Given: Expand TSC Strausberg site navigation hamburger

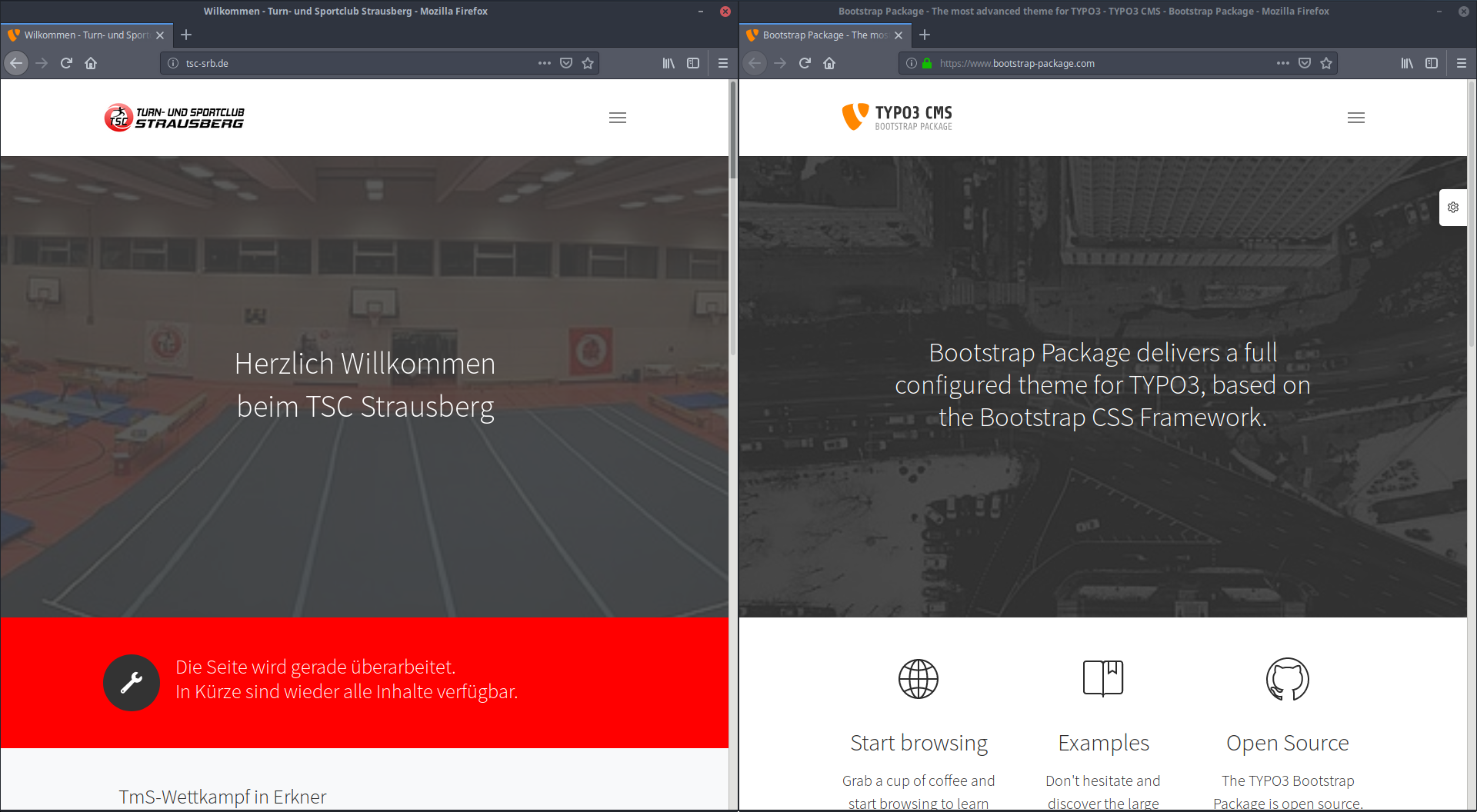Looking at the screenshot, I should [x=618, y=118].
